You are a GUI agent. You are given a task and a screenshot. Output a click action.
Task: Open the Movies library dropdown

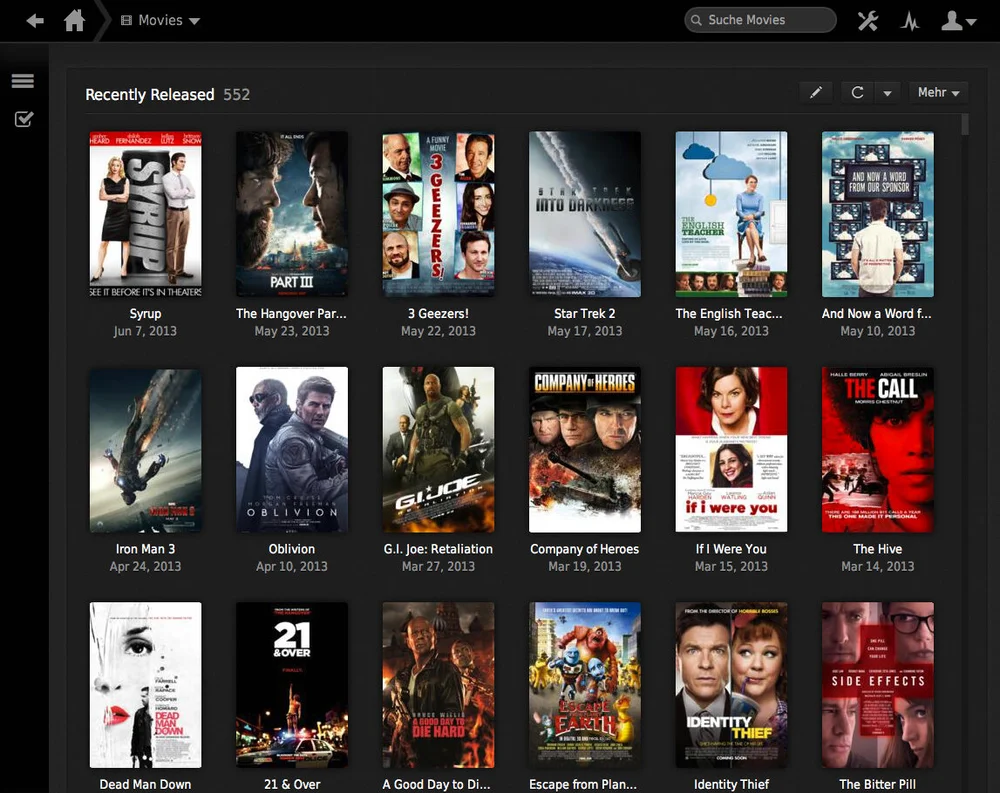click(x=161, y=20)
